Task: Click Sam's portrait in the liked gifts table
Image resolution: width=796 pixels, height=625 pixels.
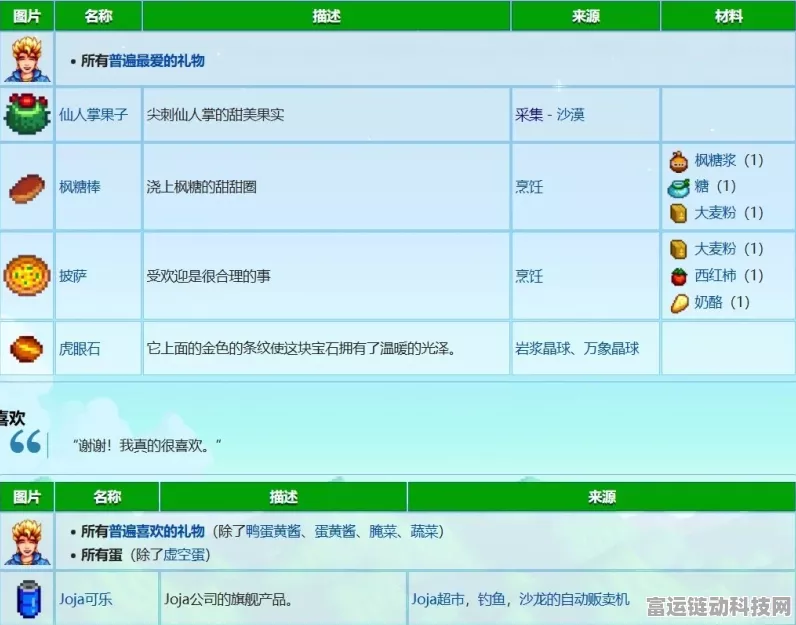Action: click(27, 542)
